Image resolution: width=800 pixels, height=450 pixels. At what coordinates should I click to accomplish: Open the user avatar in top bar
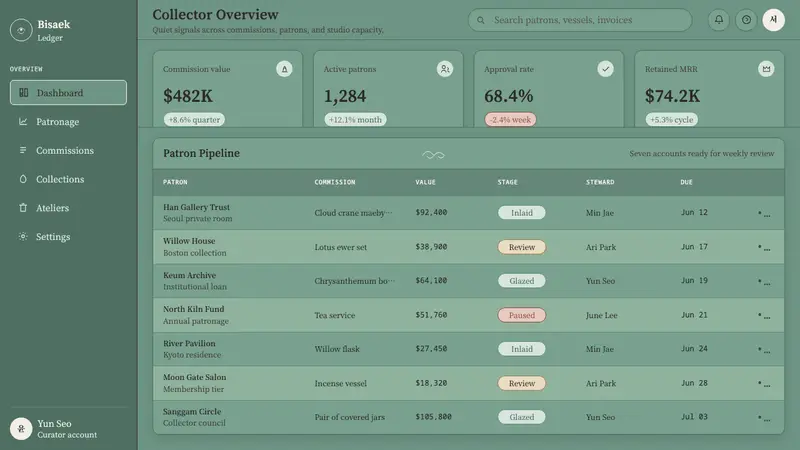click(x=773, y=20)
